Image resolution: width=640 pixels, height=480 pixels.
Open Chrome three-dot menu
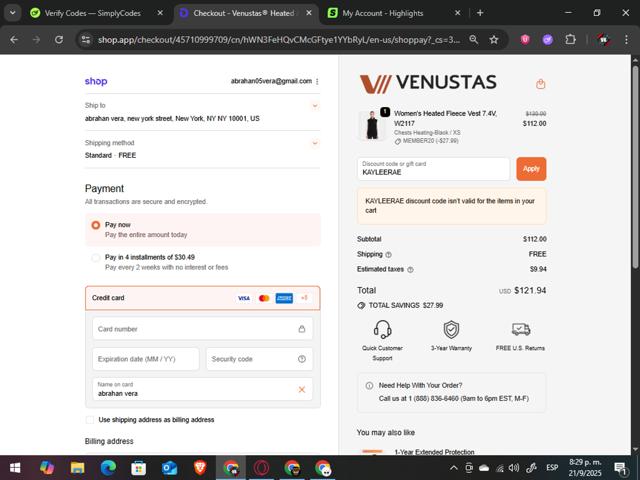626,40
